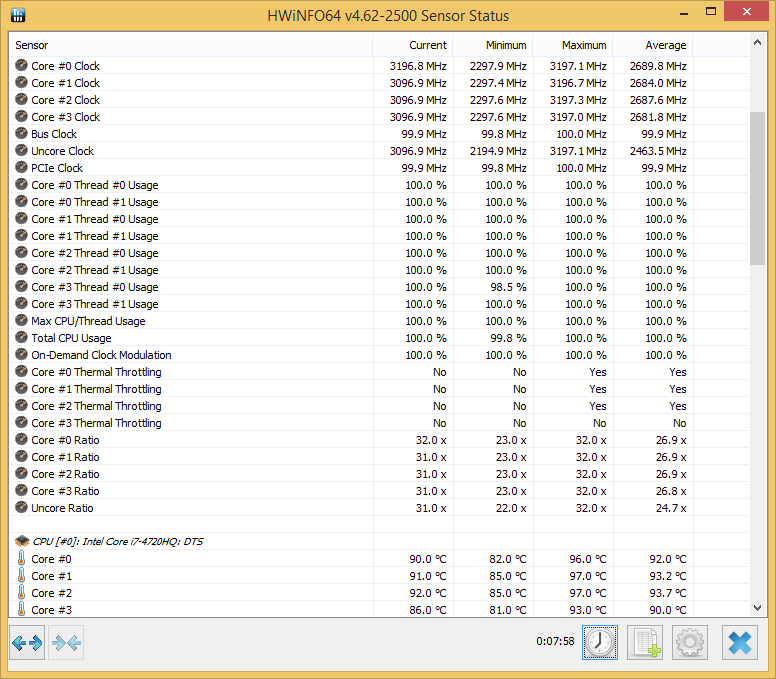Click the 93.7 °C average for Core #2

pos(668,593)
